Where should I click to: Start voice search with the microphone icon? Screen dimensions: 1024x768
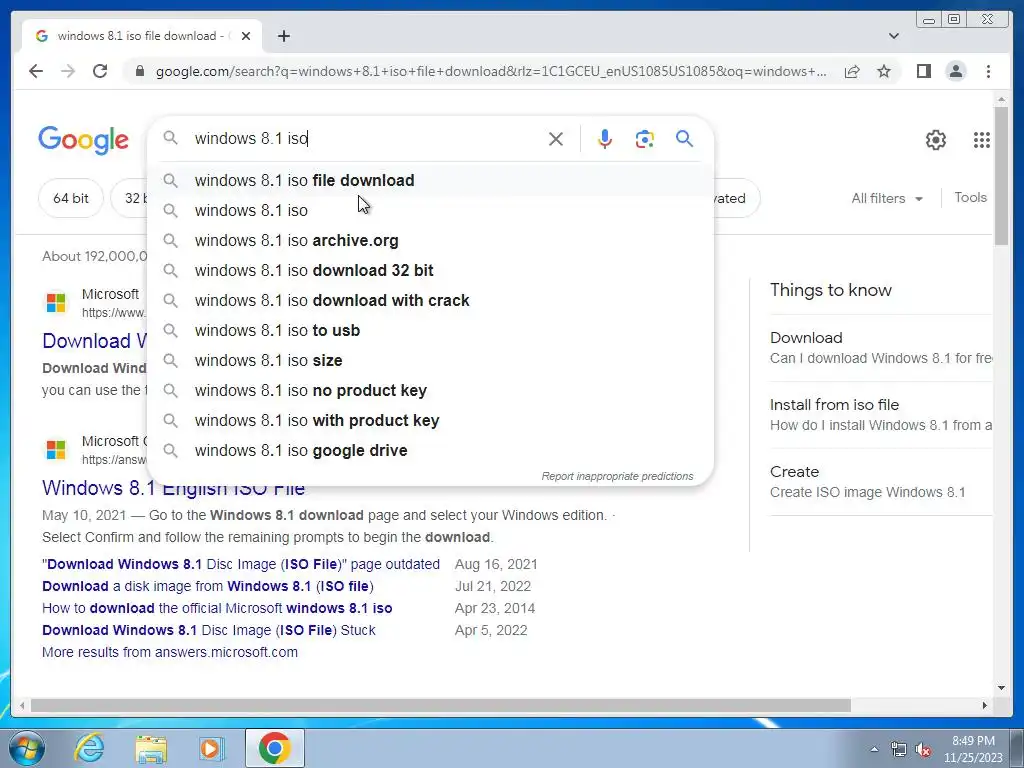(605, 138)
